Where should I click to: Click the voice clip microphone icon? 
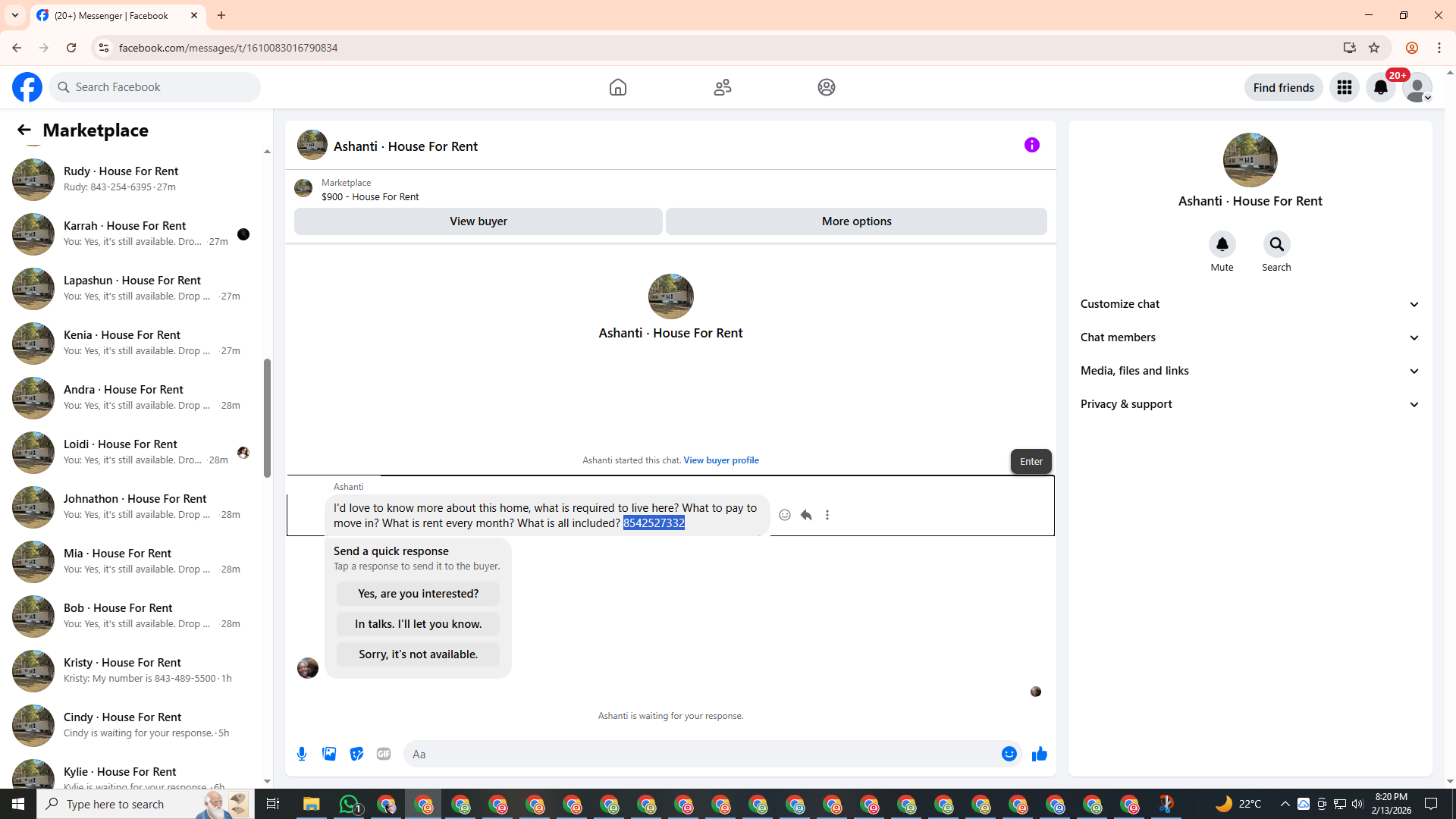[302, 754]
